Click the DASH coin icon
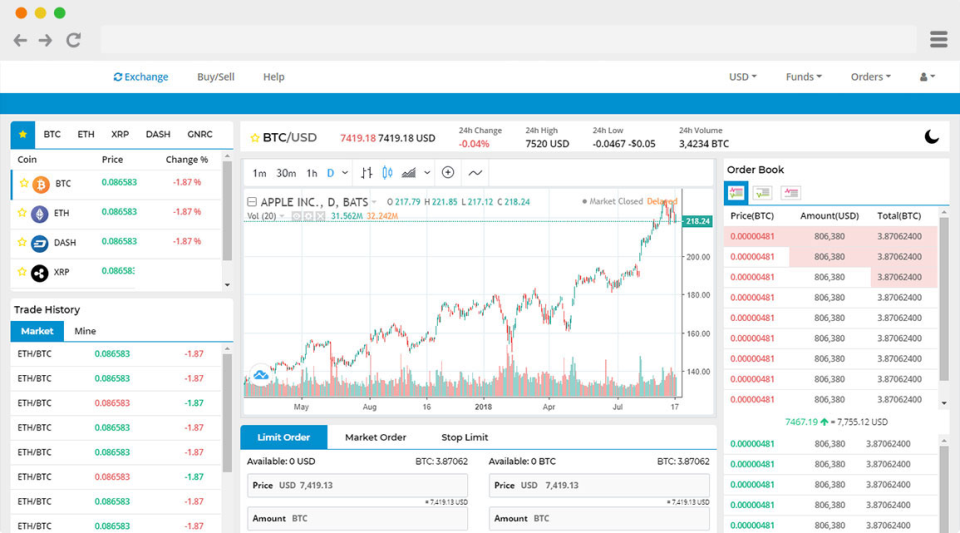Screen dimensions: 960x533 click(40, 243)
